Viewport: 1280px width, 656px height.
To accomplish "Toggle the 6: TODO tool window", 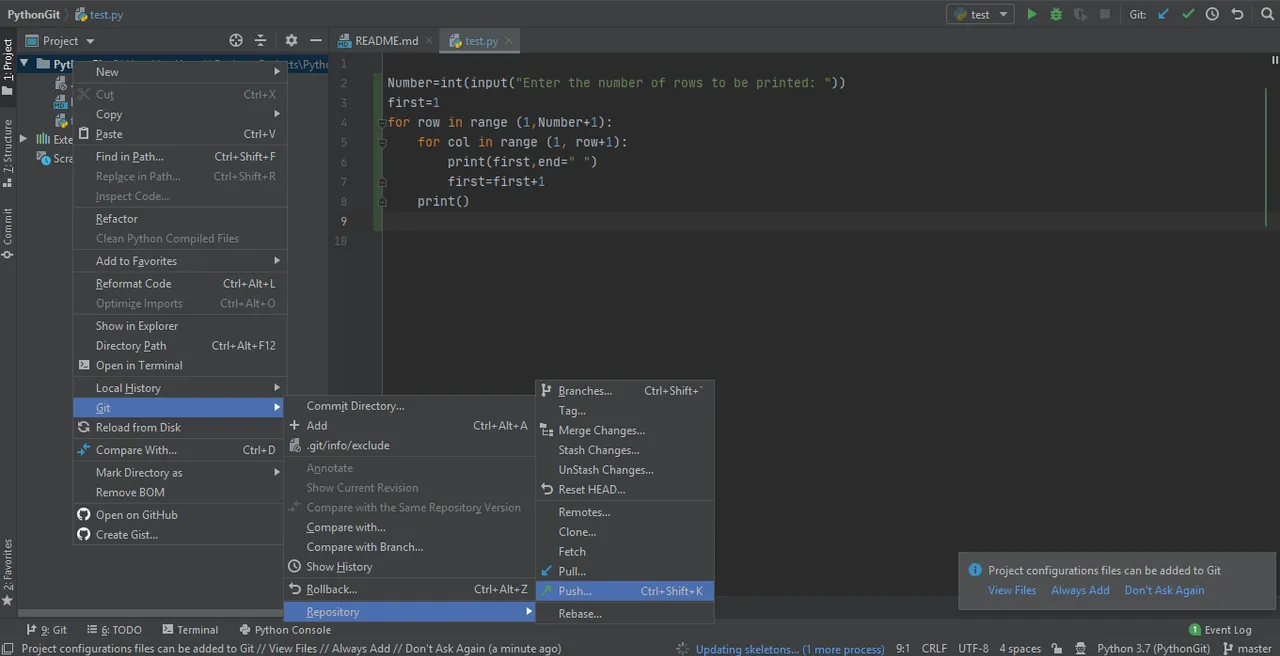I will click(114, 630).
